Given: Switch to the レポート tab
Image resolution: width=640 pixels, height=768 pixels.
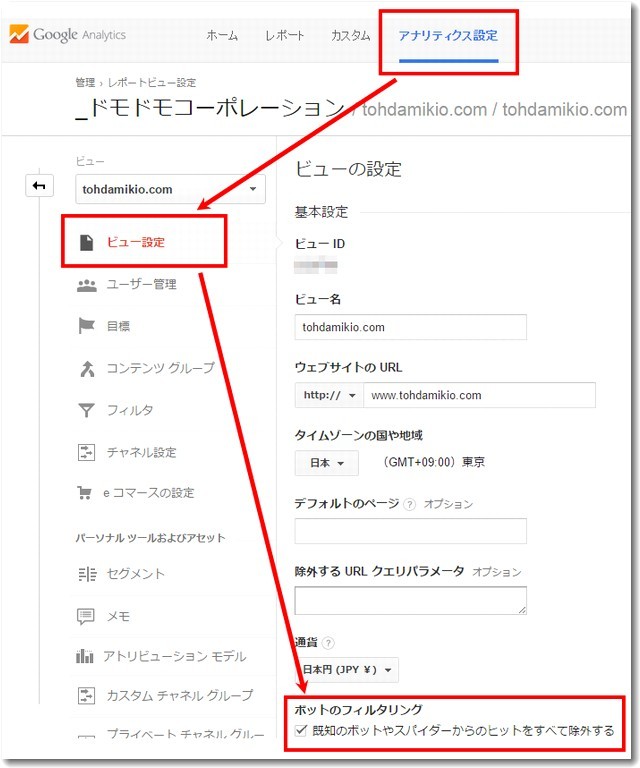Looking at the screenshot, I should tap(284, 35).
